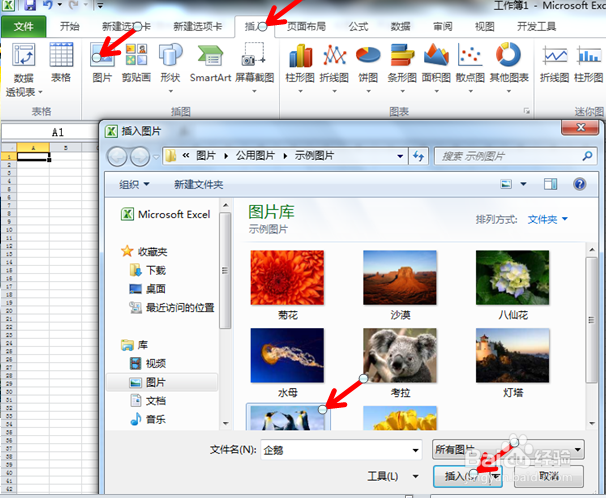Open the address path history dropdown
The image size is (606, 498).
400,156
